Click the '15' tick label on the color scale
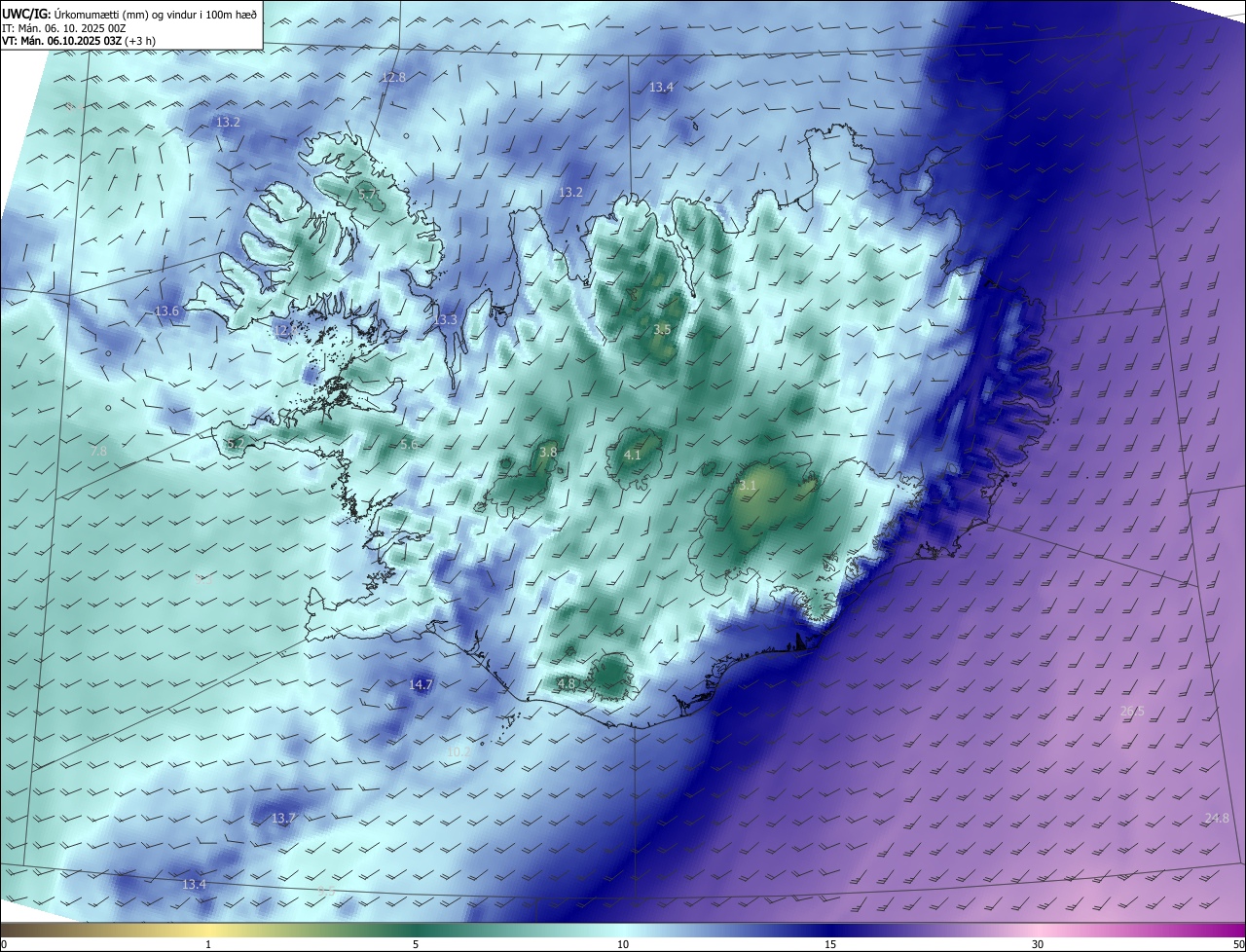The height and width of the screenshot is (952, 1246). 830,944
